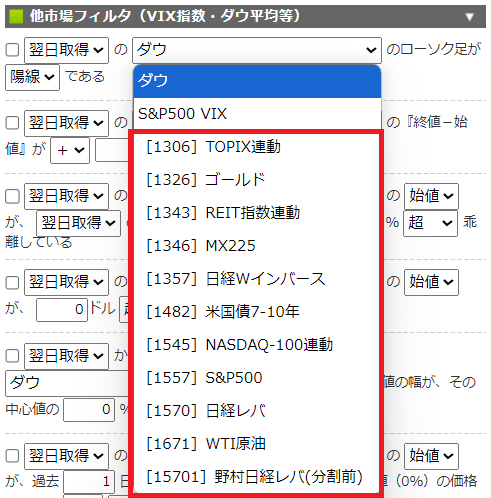
Task: Click the ドル amount input field showing 0
Action: (62, 310)
